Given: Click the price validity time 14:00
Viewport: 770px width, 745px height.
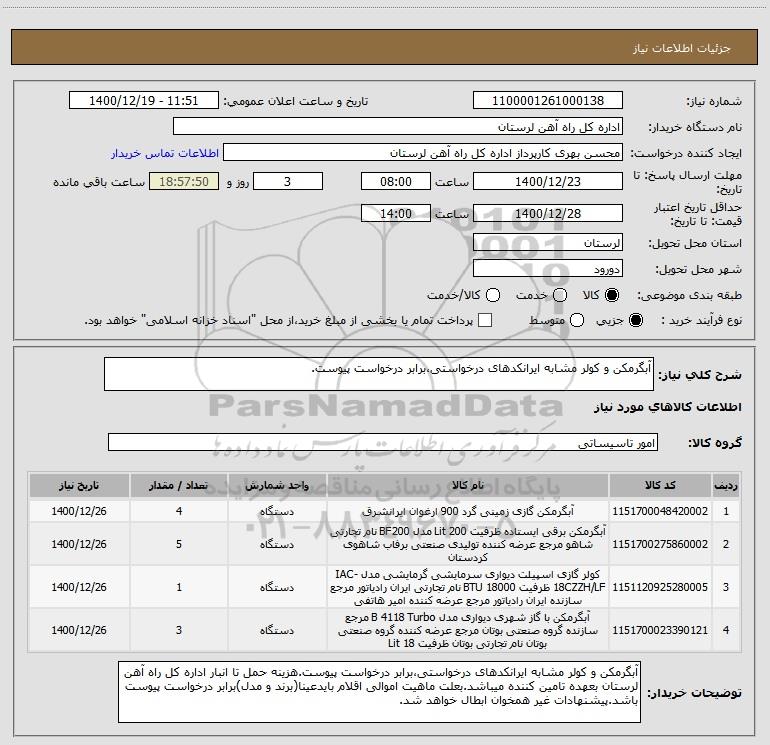Looking at the screenshot, I should point(396,213).
